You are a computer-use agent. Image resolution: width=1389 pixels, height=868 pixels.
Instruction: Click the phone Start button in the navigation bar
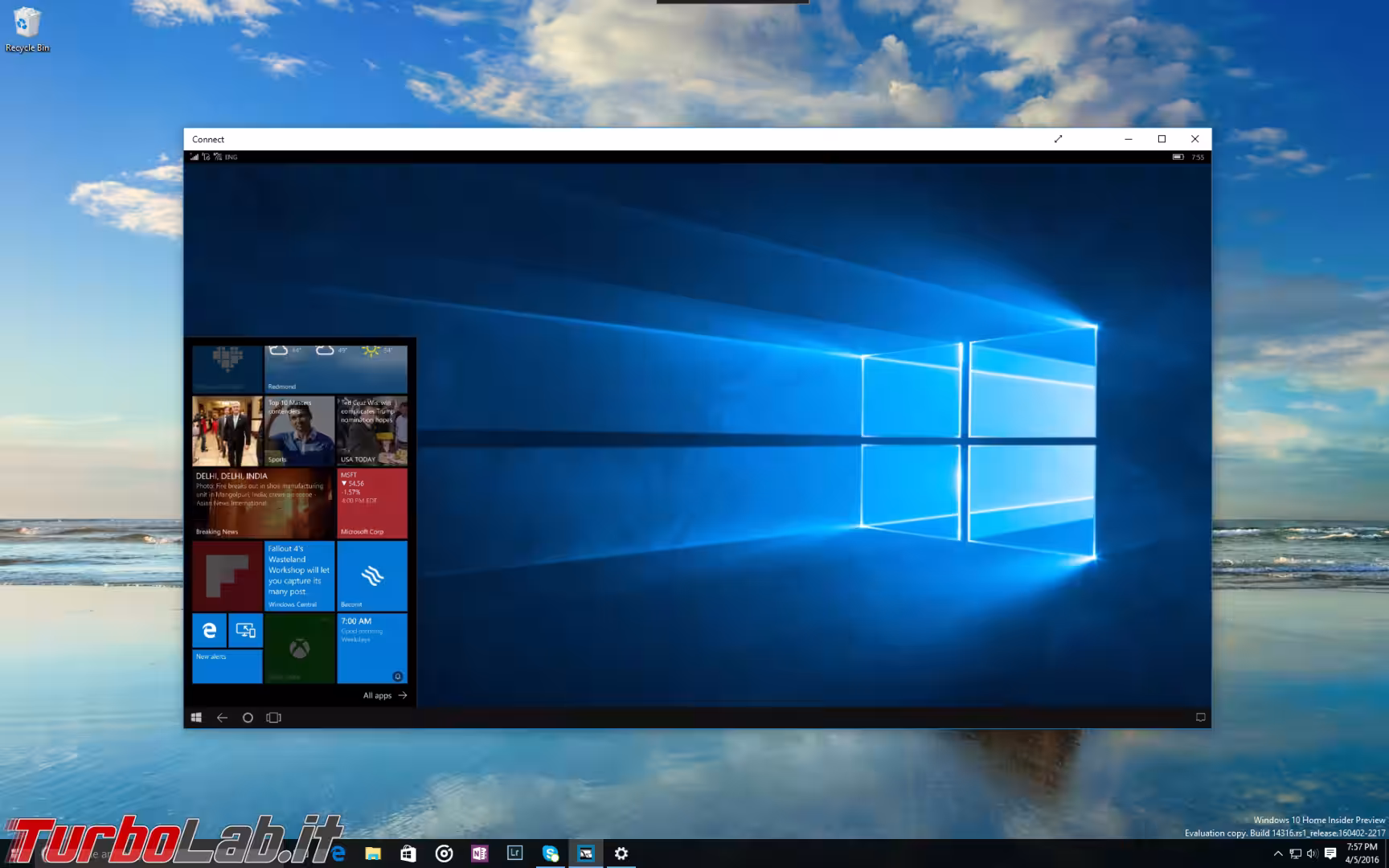click(196, 717)
